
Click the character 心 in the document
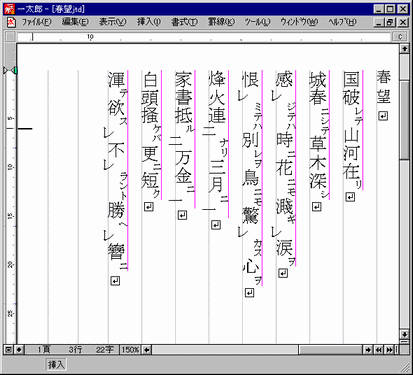coord(250,266)
